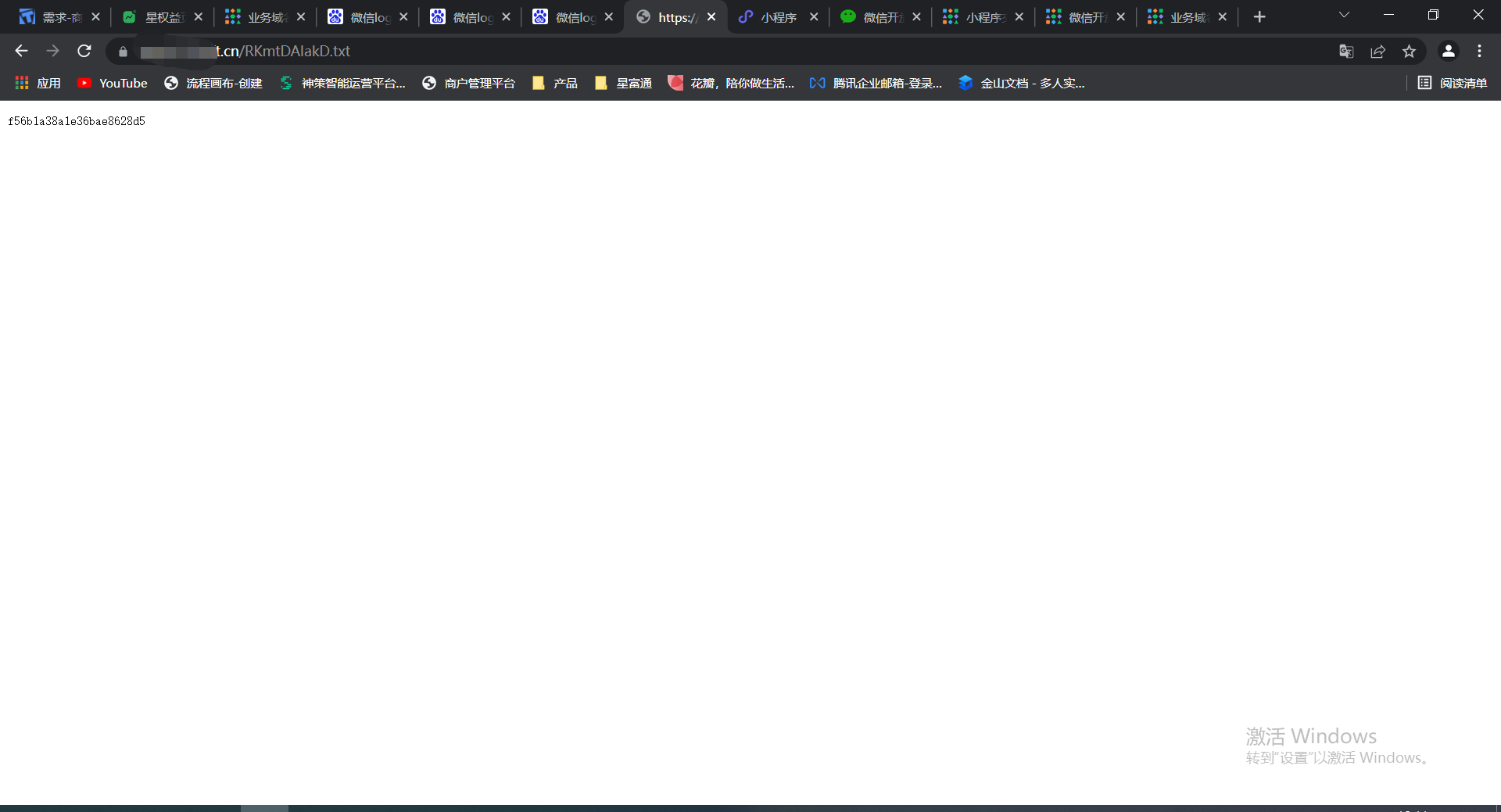1501x812 pixels.
Task: Reload the current page
Action: coord(84,51)
